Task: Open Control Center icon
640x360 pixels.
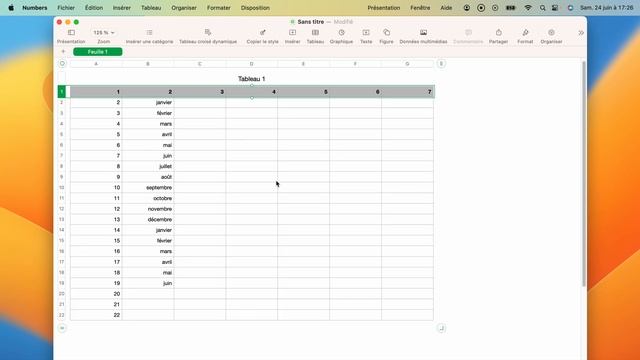Action: (555, 8)
